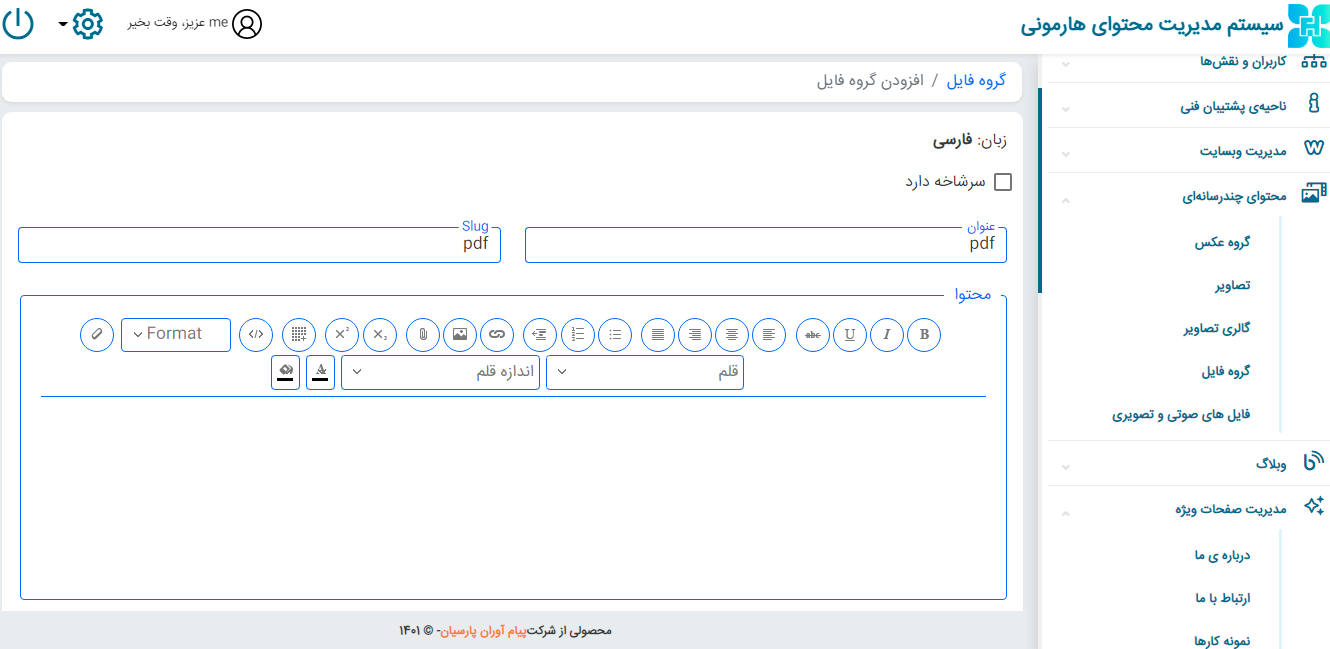This screenshot has width=1330, height=649.
Task: Open the 'قلم' font dropdown
Action: pos(645,373)
